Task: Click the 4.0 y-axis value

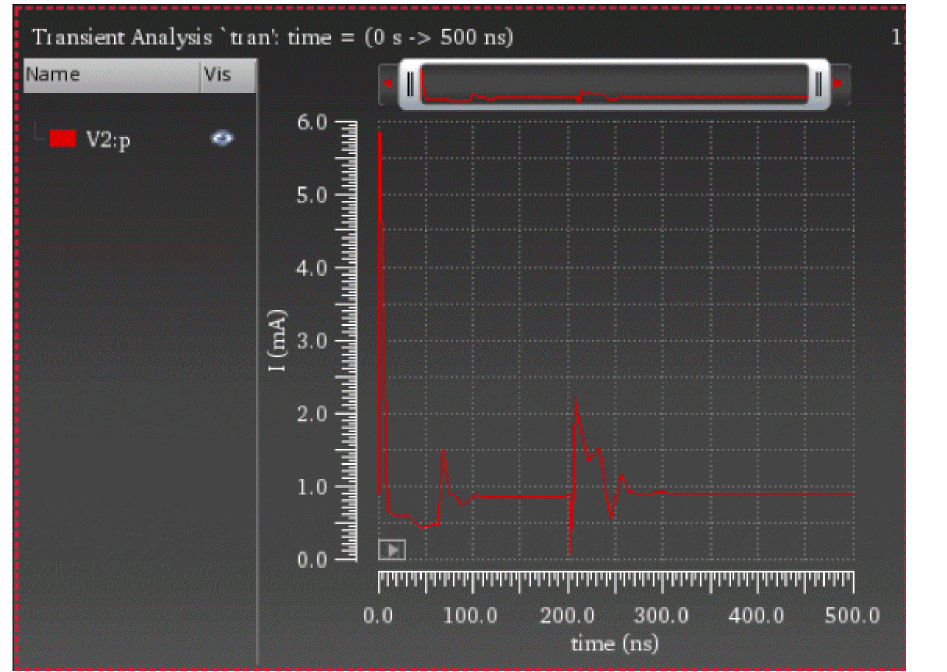Action: tap(312, 268)
